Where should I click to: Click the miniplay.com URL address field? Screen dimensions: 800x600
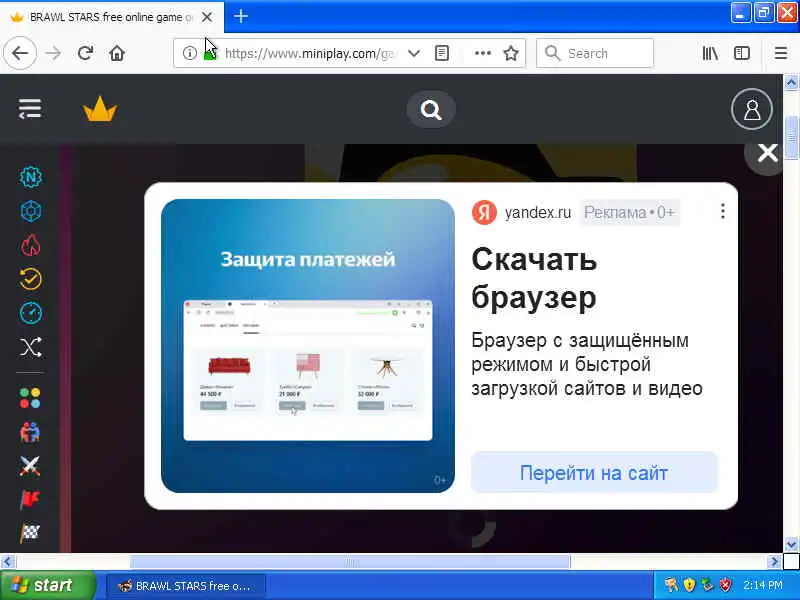point(311,53)
